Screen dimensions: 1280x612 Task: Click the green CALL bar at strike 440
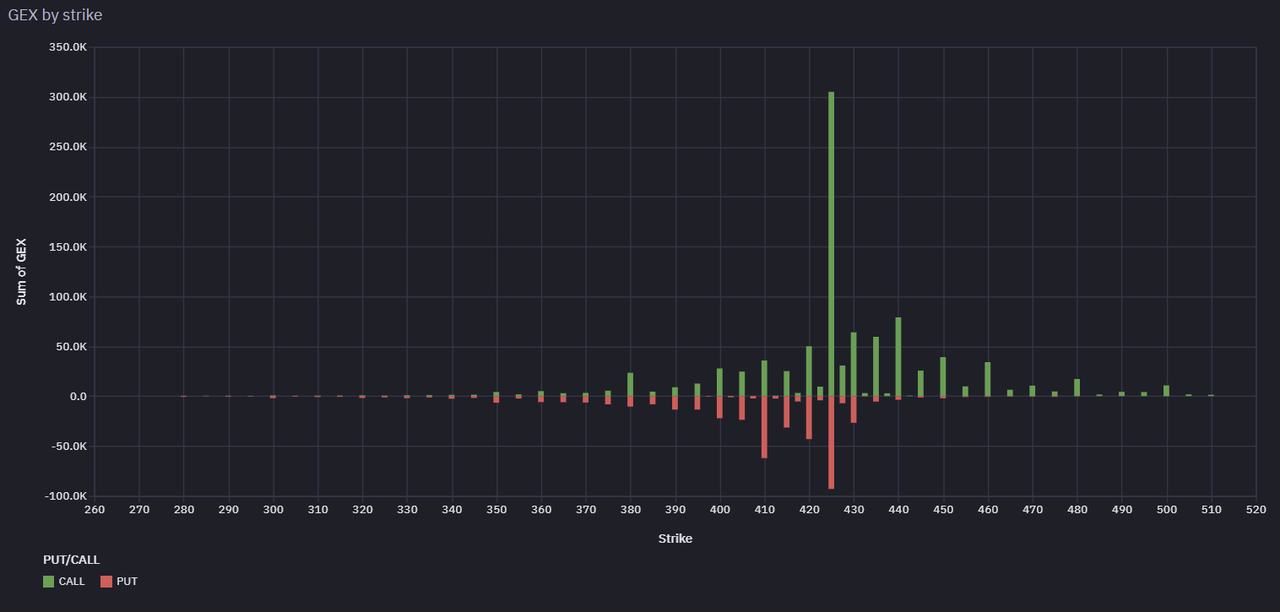(898, 357)
